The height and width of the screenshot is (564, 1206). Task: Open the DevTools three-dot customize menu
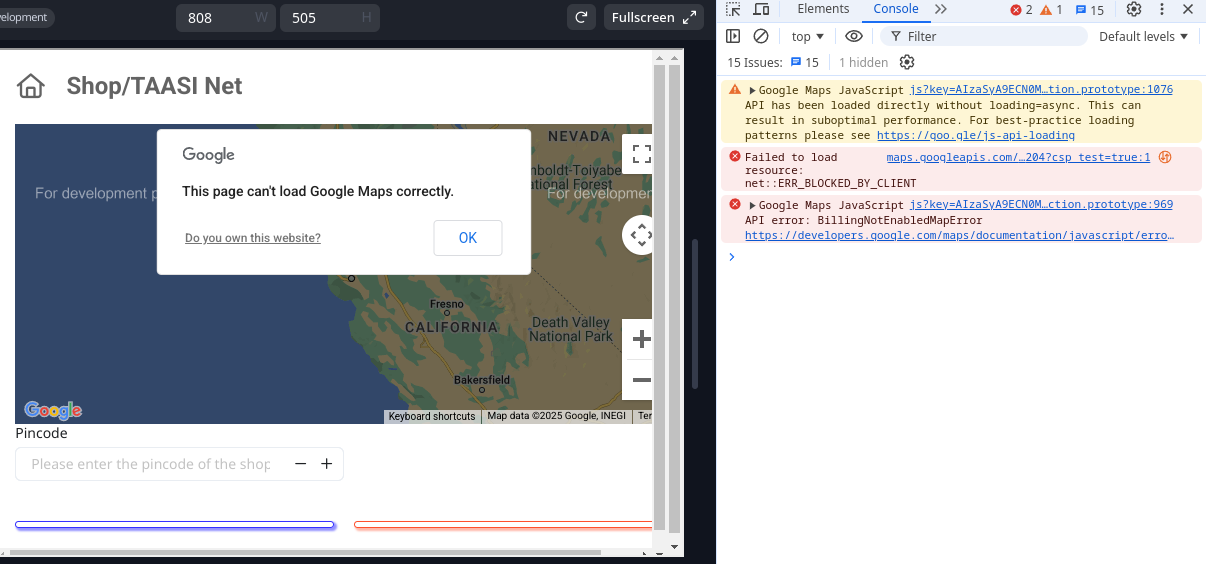click(1161, 9)
